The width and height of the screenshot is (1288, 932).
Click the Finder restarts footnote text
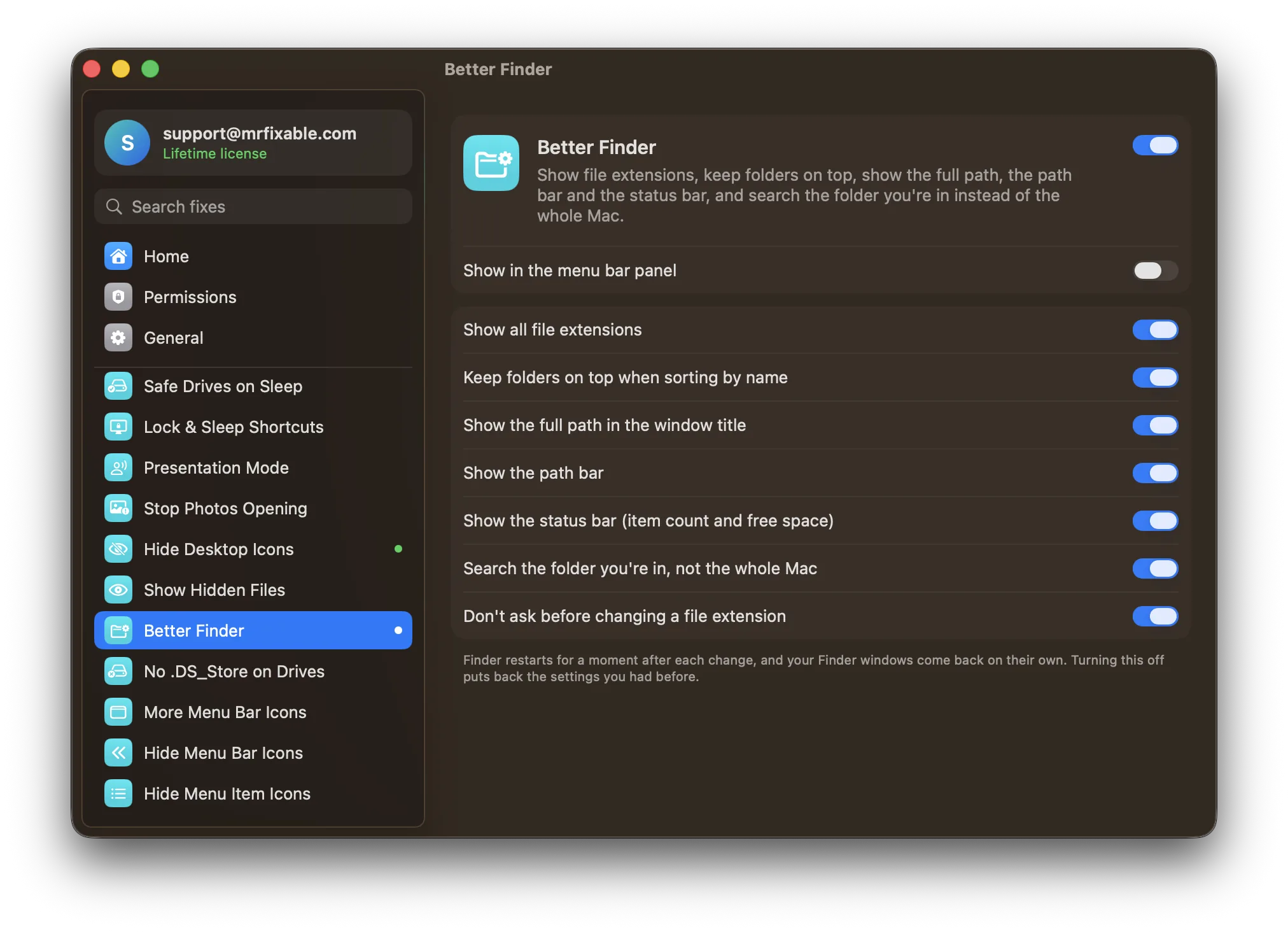click(x=813, y=668)
